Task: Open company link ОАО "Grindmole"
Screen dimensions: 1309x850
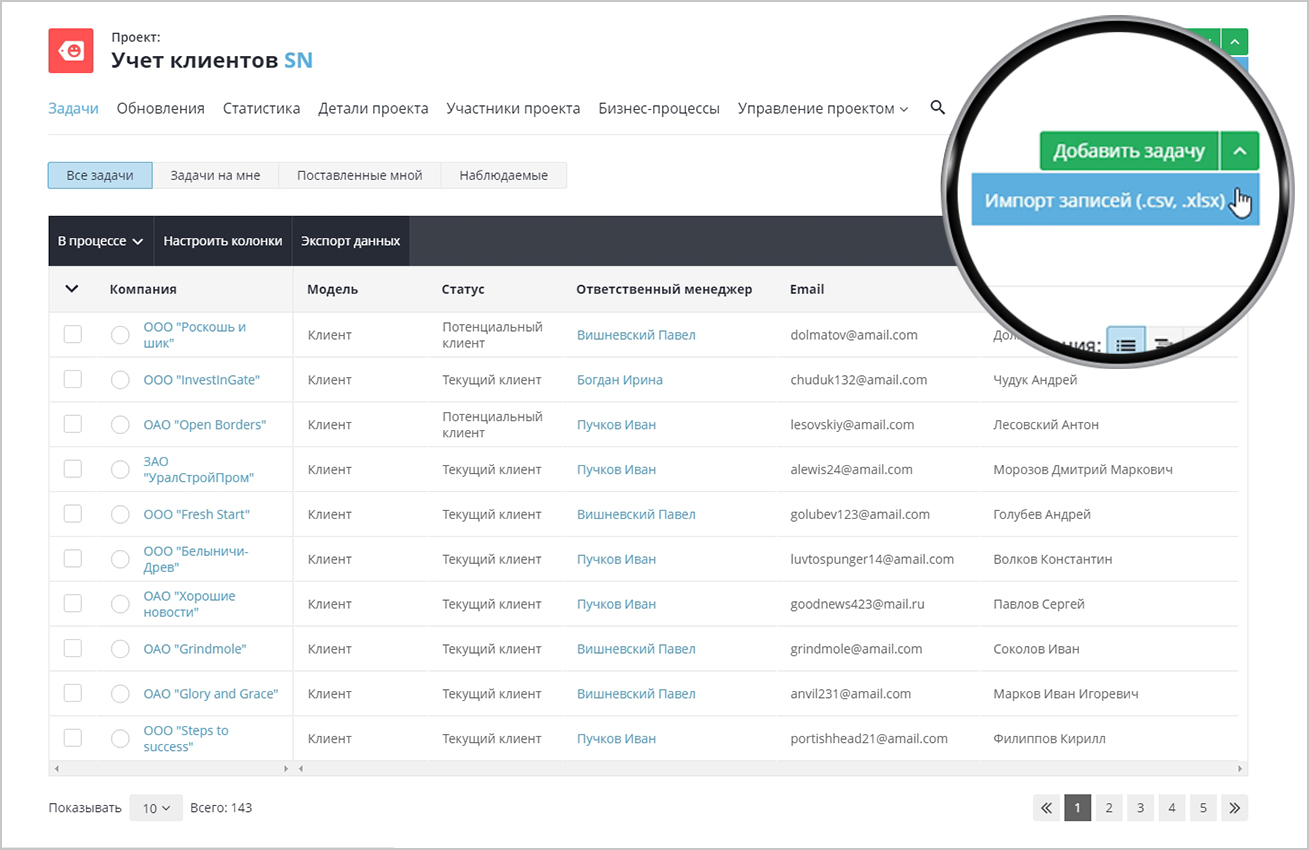Action: [195, 649]
